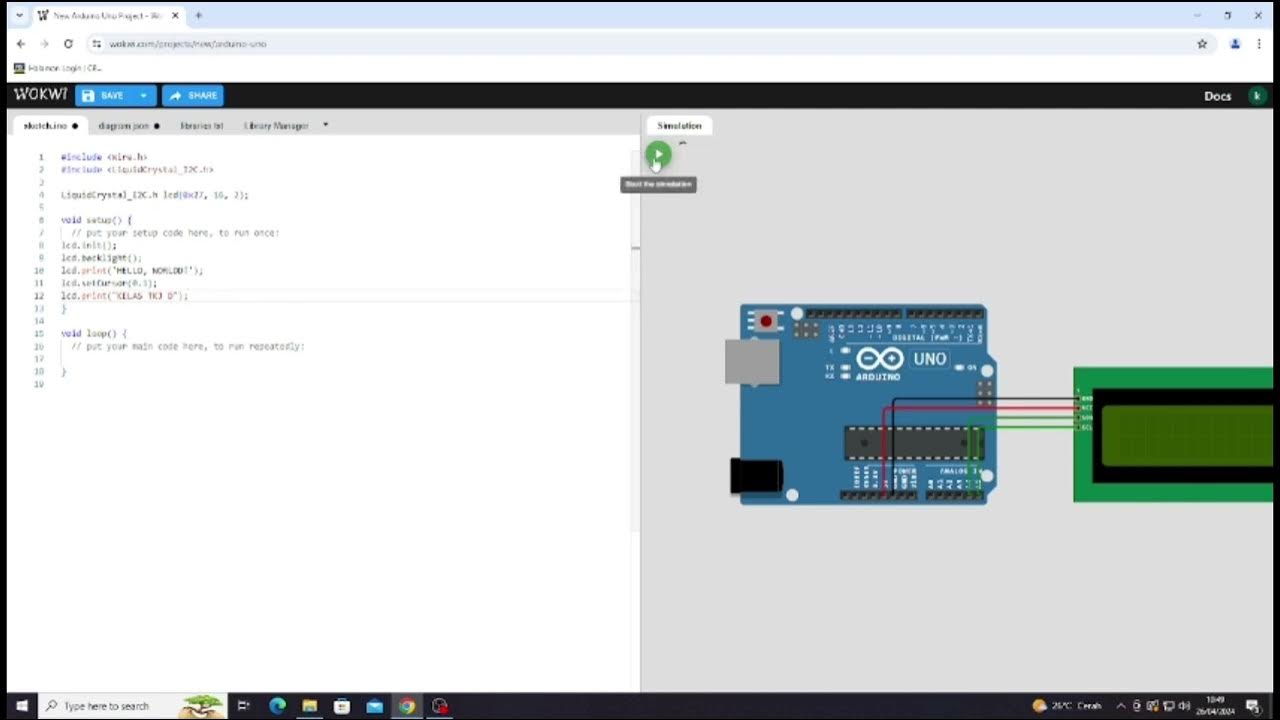The height and width of the screenshot is (720, 1280).
Task: Click the red recorder app icon on taskbar
Action: tap(439, 706)
